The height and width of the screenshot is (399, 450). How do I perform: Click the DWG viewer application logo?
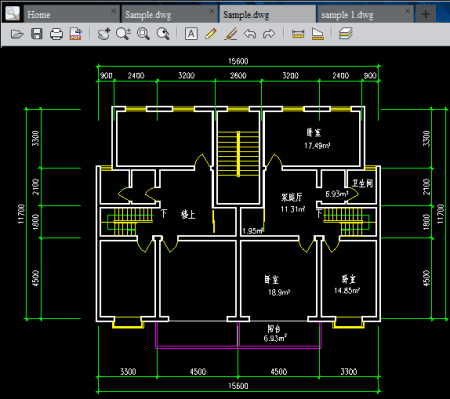(12, 13)
